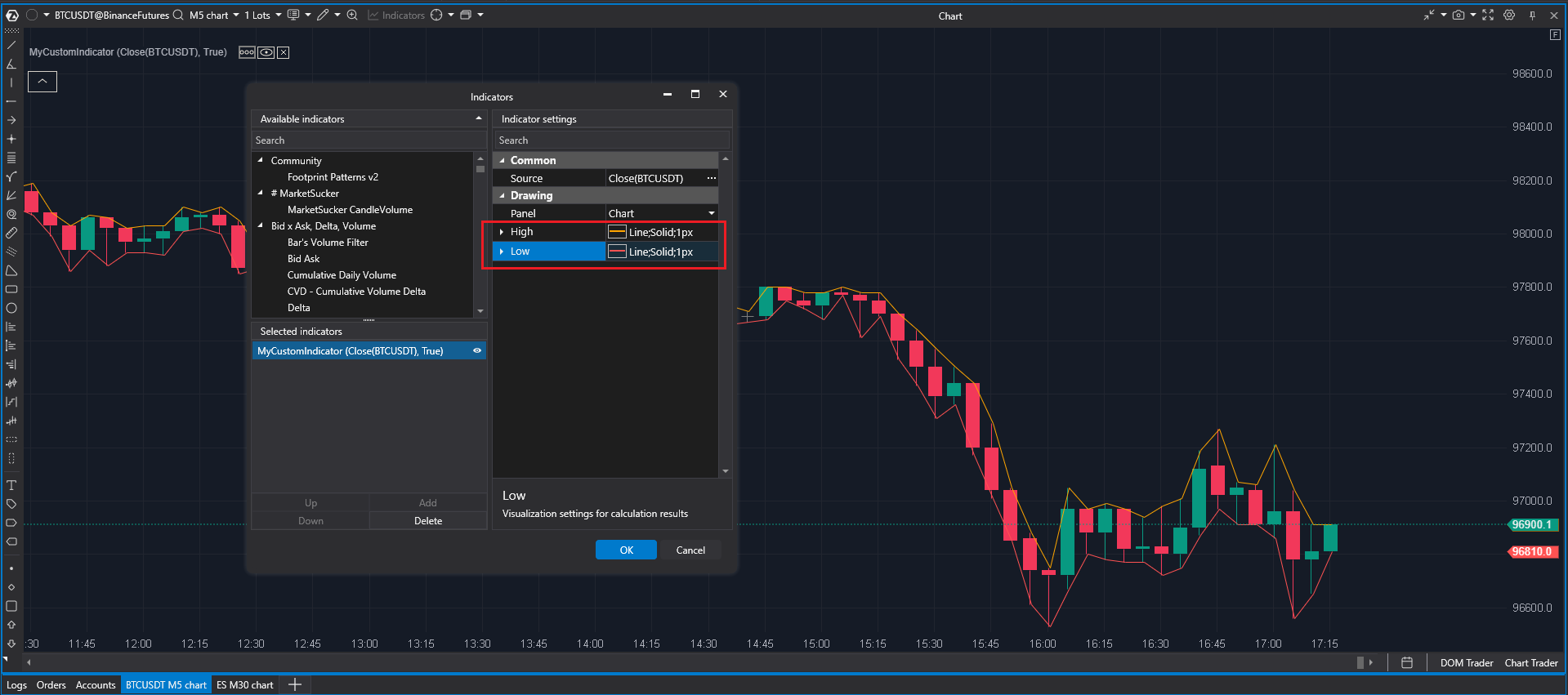Open the calendar icon on the timeline bar
1568x695 pixels.
click(1407, 662)
